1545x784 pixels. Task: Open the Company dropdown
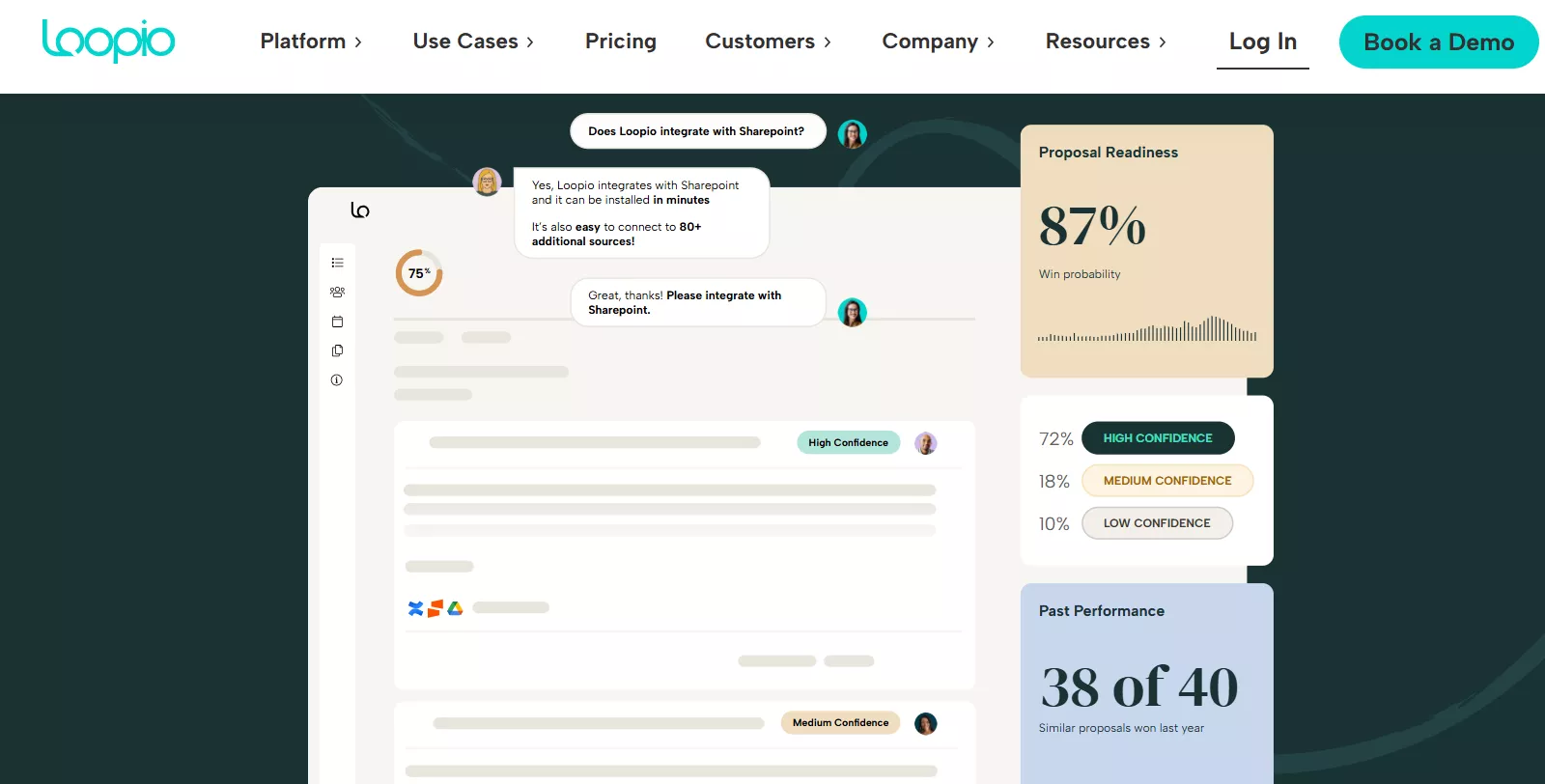coord(939,42)
